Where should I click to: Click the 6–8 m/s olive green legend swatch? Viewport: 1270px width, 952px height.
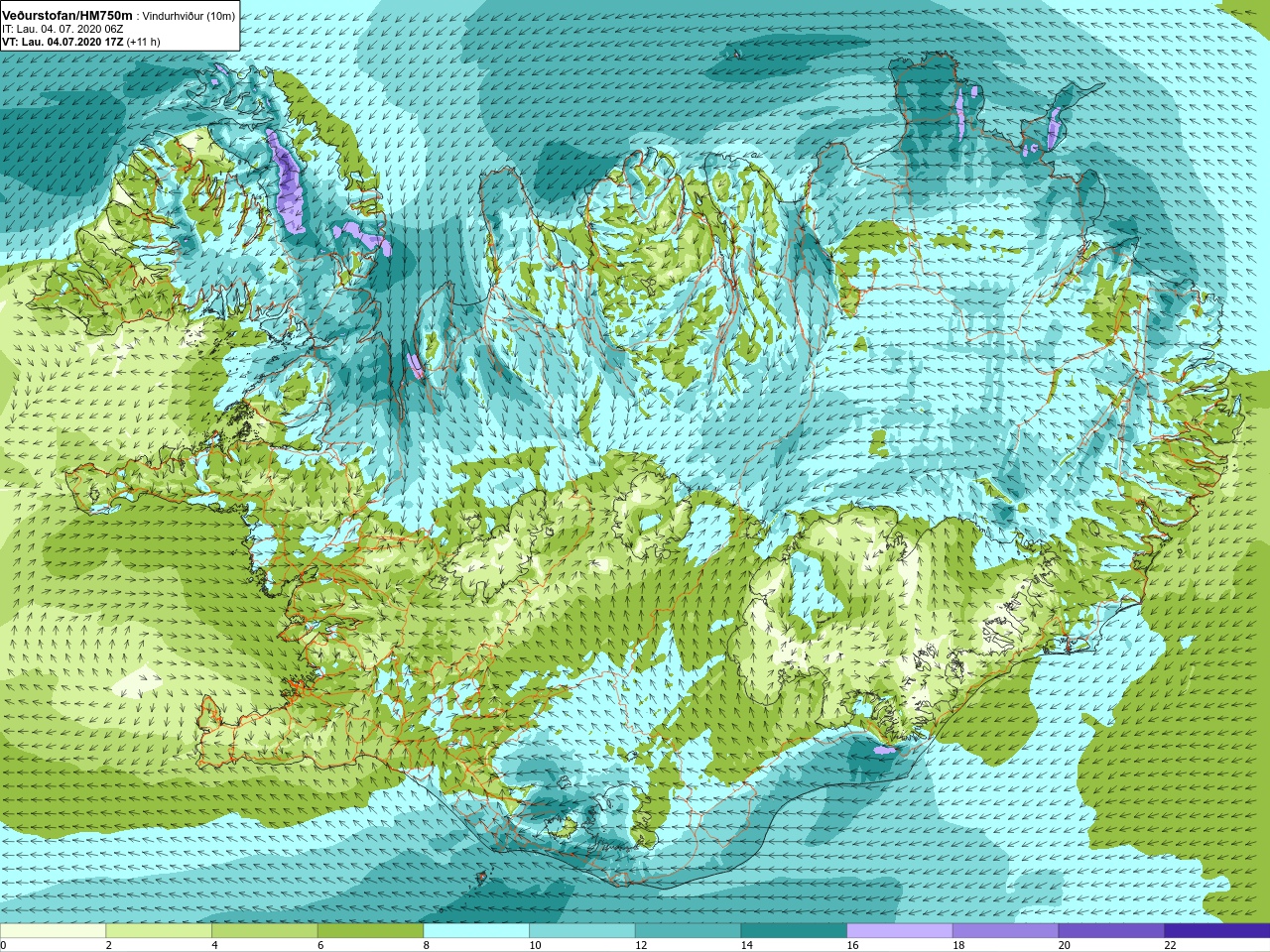coord(370,931)
